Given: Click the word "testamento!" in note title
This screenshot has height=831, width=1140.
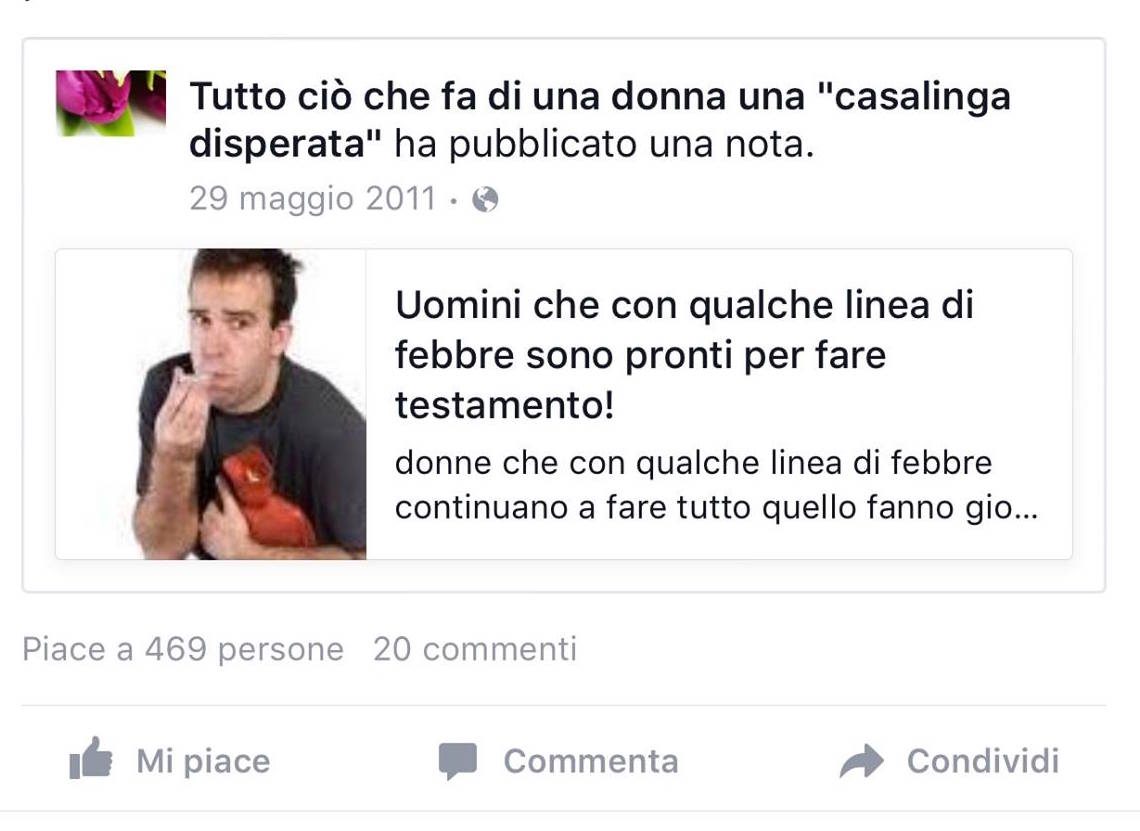Looking at the screenshot, I should tap(505, 405).
